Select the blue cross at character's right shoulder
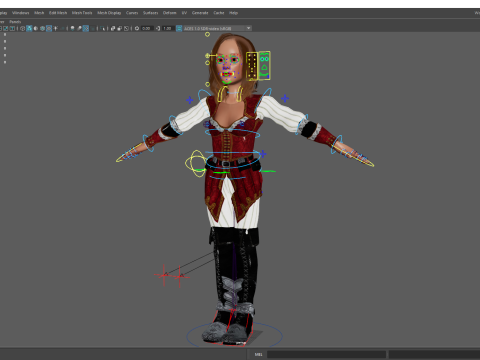 [x=190, y=100]
